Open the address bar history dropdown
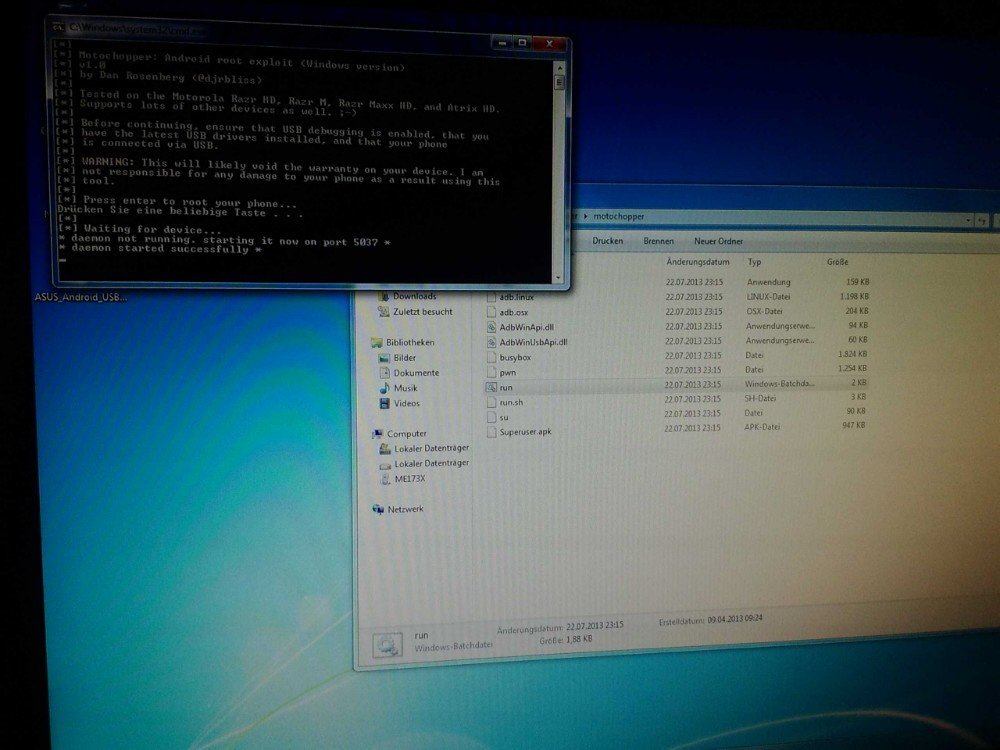Image resolution: width=1000 pixels, height=750 pixels. (x=968, y=220)
